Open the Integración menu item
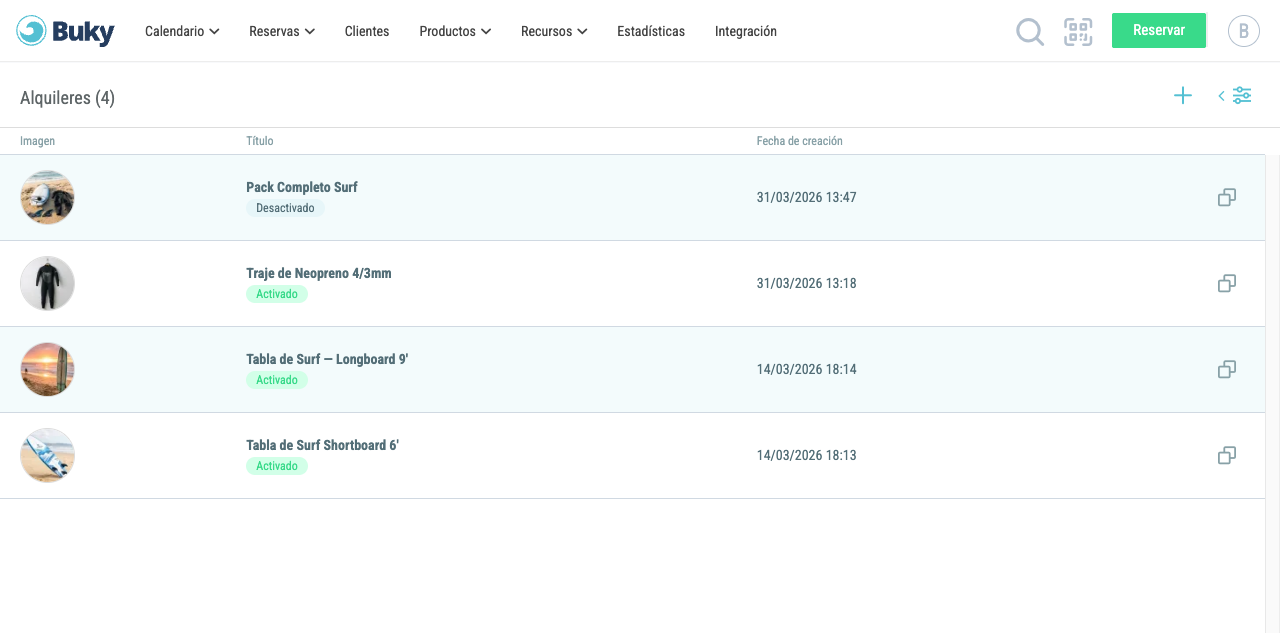 coord(746,32)
